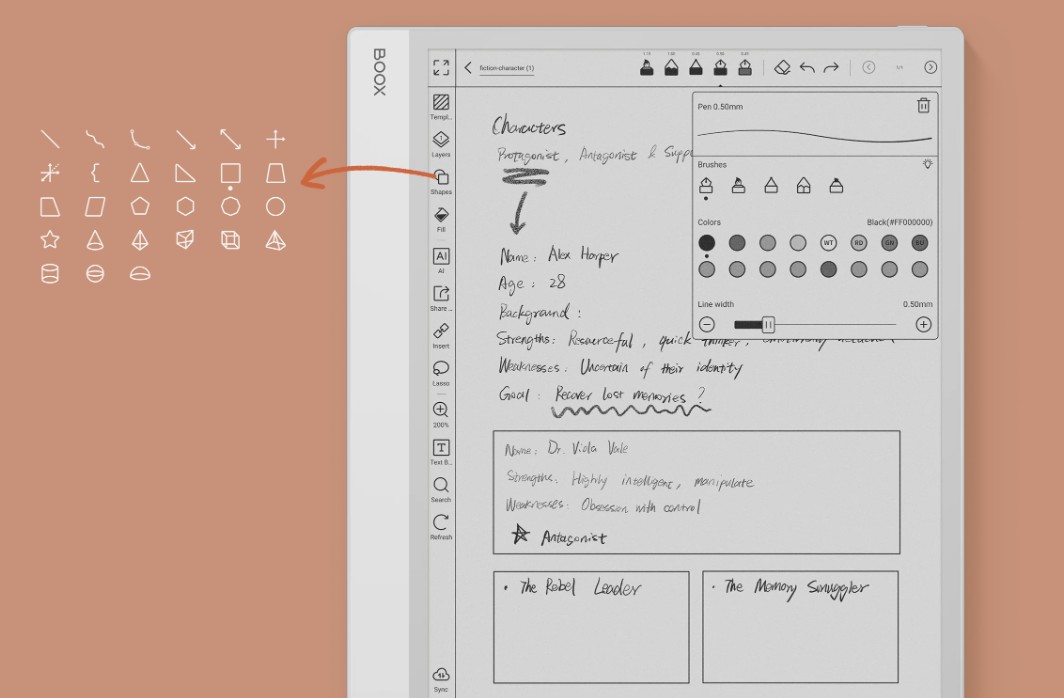Click 'The Memory Smuggler' text box
Viewport: 1064px width, 698px height.
(801, 627)
